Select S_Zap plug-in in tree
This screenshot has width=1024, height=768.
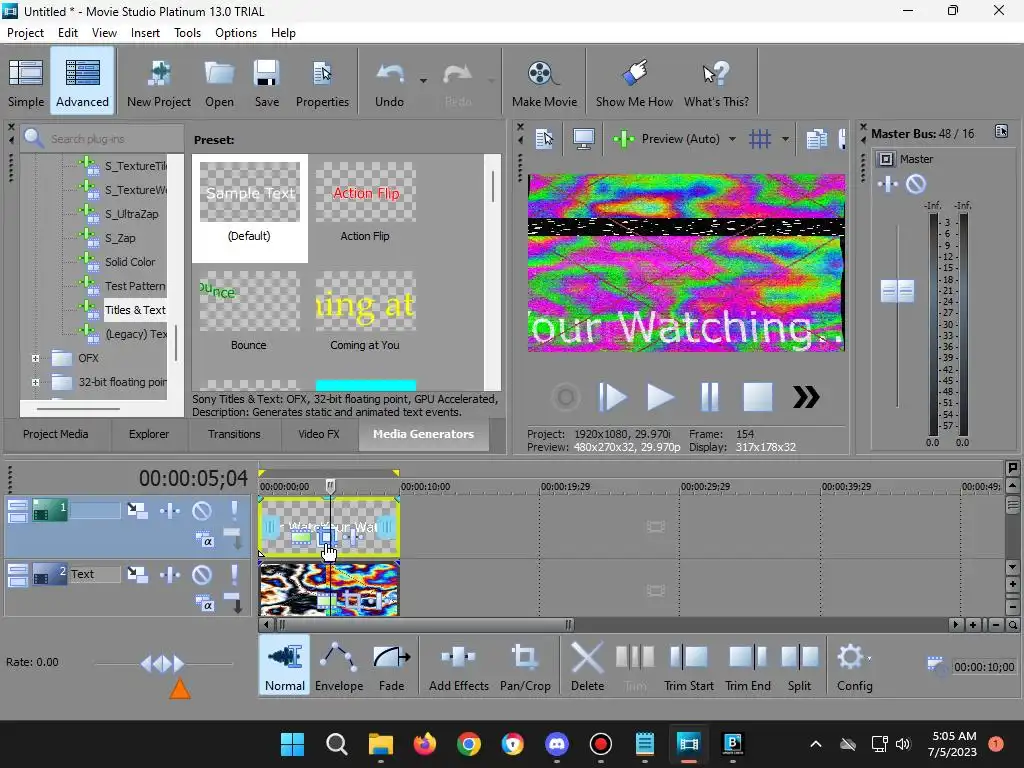120,238
